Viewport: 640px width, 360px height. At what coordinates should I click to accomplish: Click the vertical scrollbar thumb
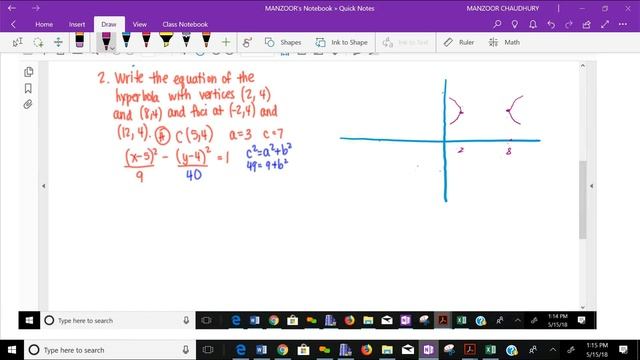pyautogui.click(x=583, y=200)
